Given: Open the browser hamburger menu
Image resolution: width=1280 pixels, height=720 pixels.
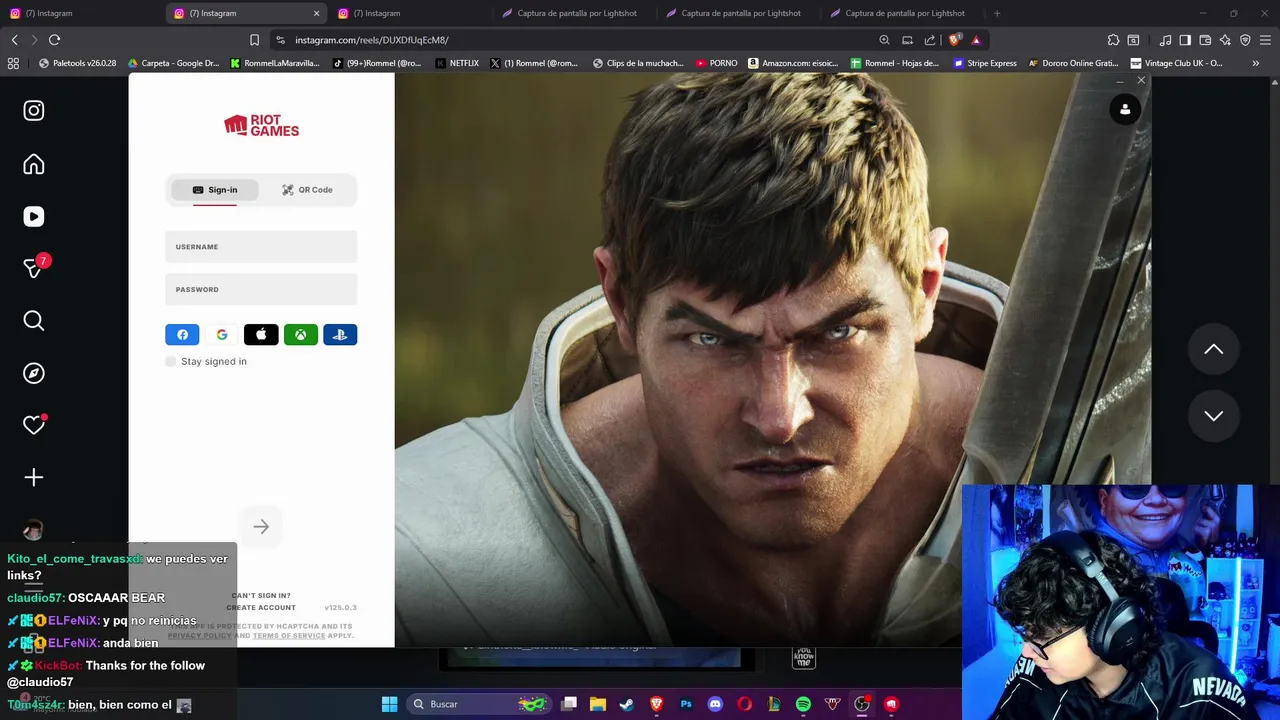Looking at the screenshot, I should [x=1265, y=40].
